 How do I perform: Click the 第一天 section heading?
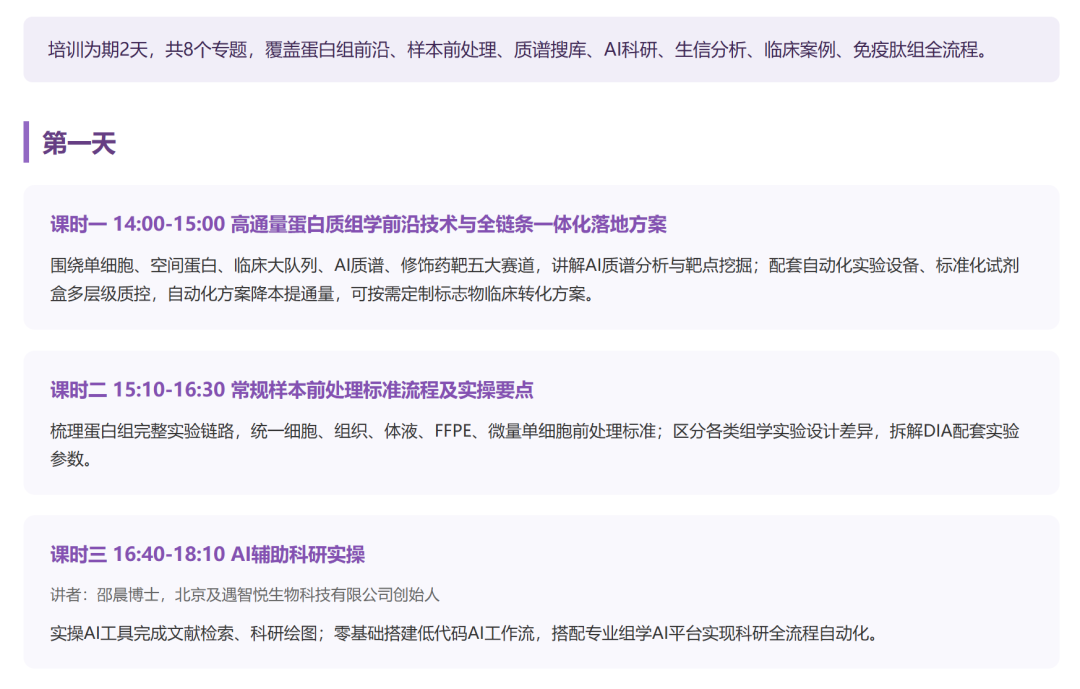tap(79, 143)
